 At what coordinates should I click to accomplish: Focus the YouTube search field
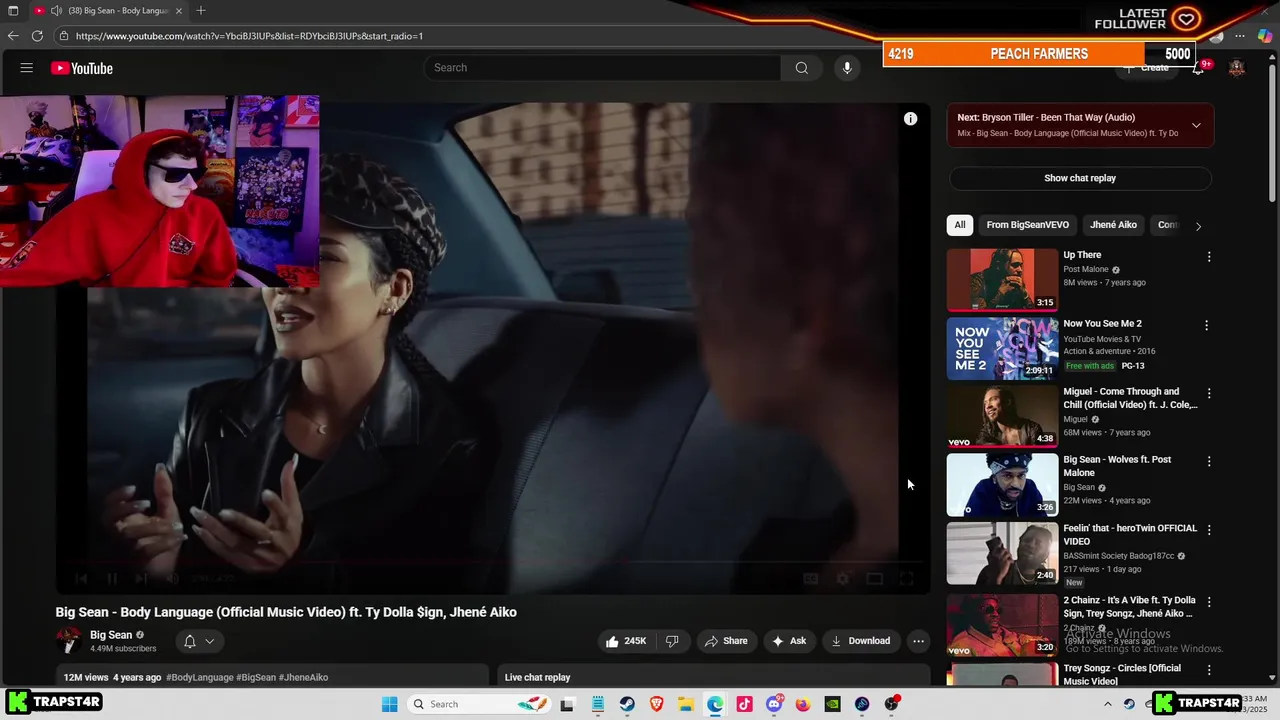(602, 68)
